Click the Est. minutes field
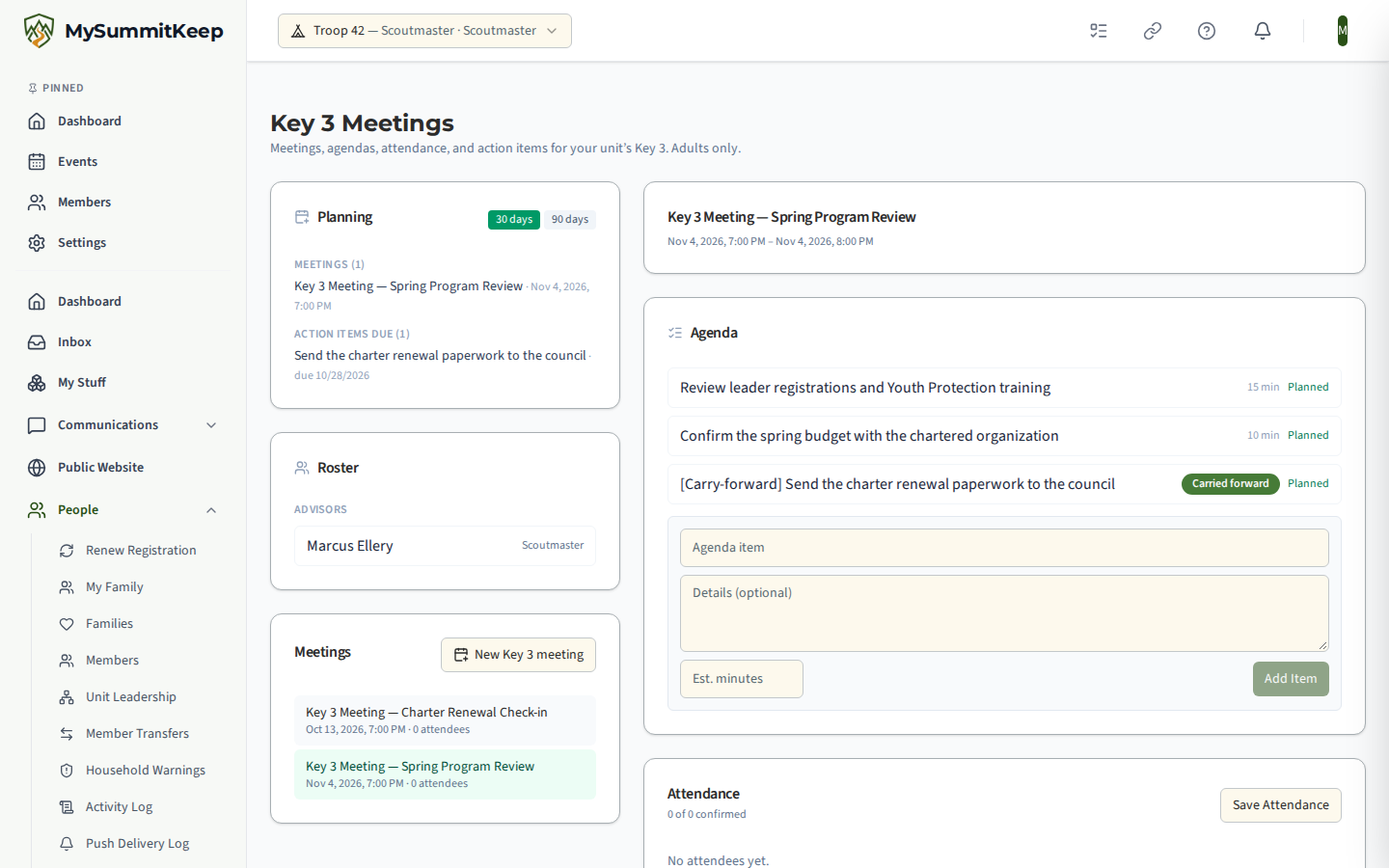This screenshot has height=868, width=1389. (x=742, y=679)
